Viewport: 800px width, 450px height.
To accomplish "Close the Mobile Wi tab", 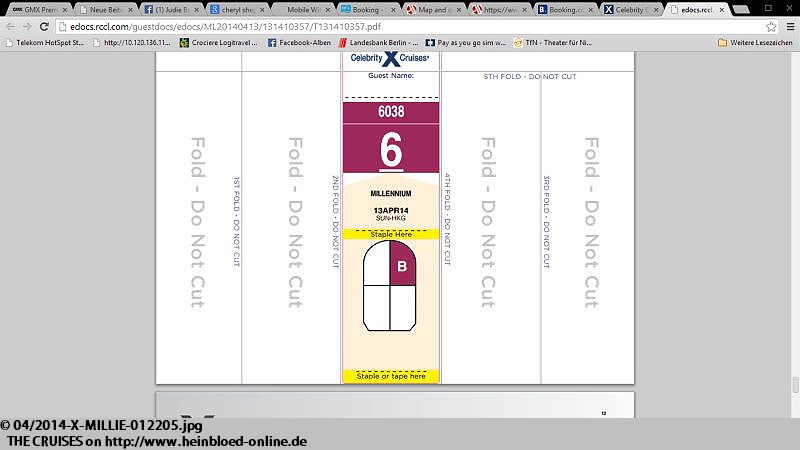I will click(328, 10).
